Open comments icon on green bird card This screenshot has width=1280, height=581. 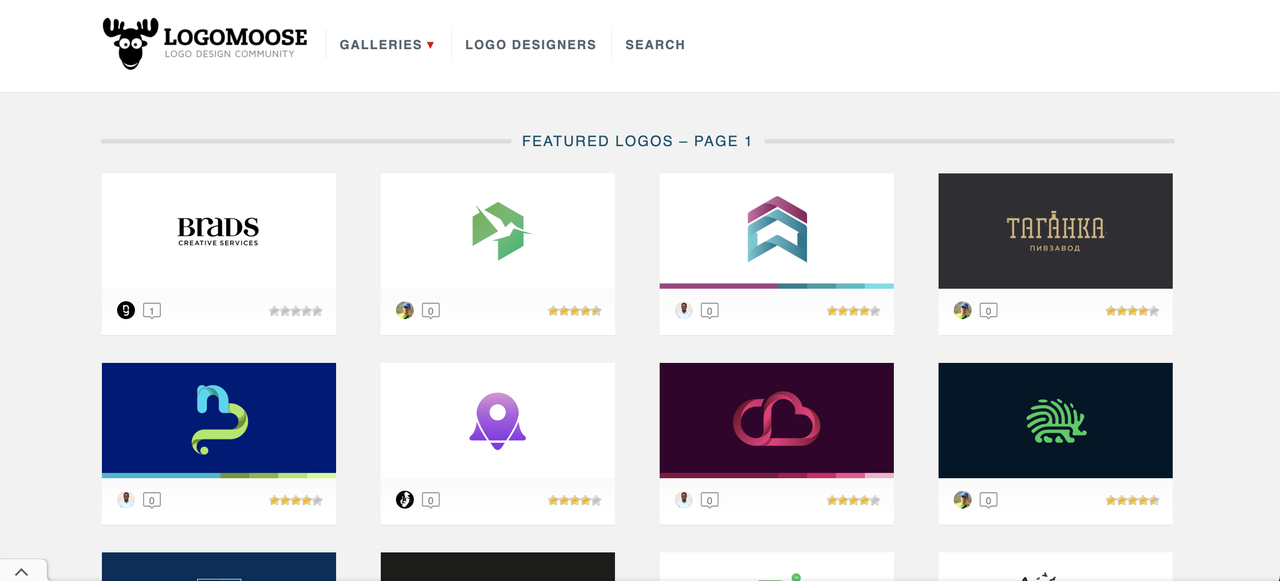point(431,311)
